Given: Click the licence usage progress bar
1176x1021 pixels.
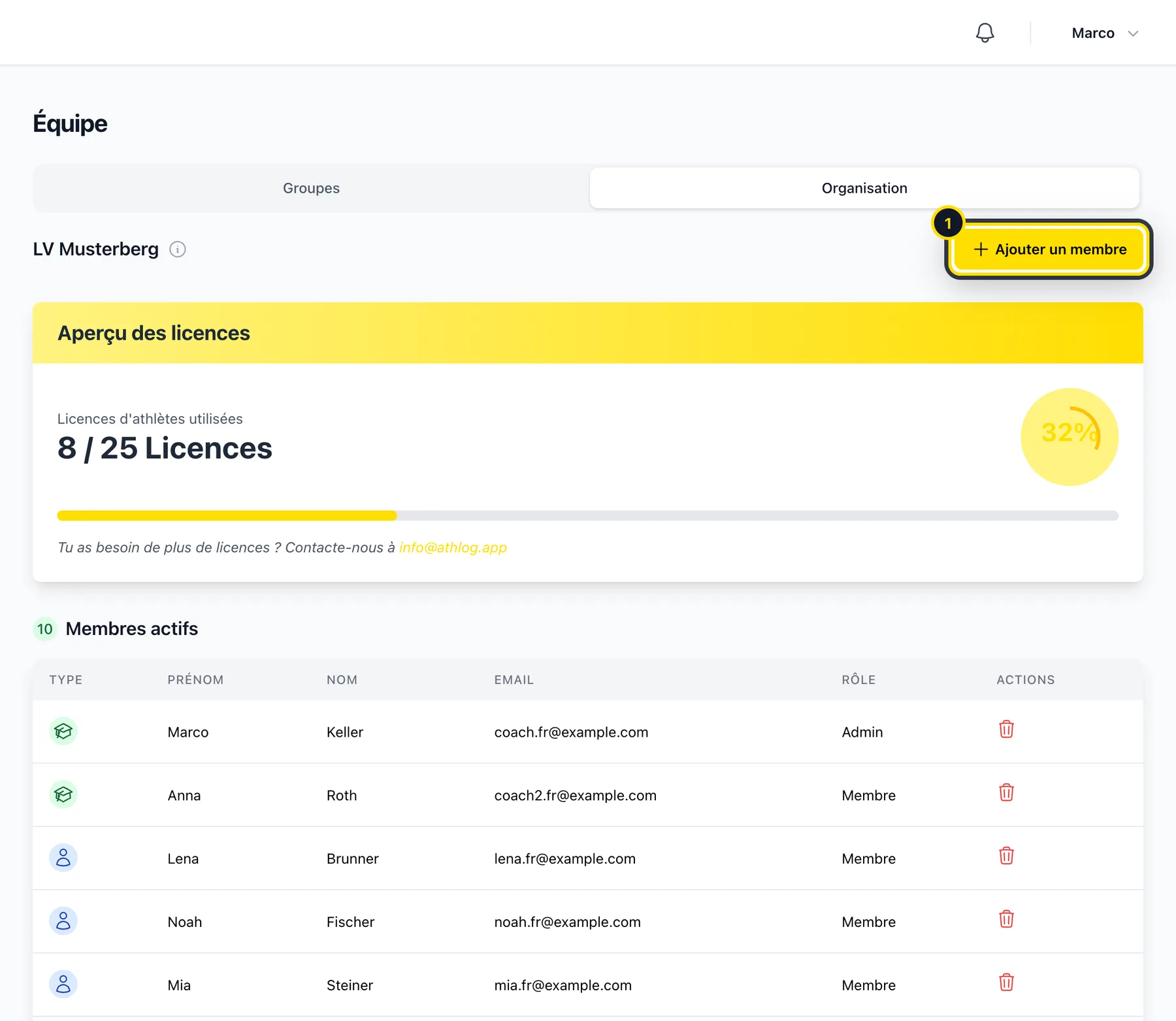Looking at the screenshot, I should [588, 515].
